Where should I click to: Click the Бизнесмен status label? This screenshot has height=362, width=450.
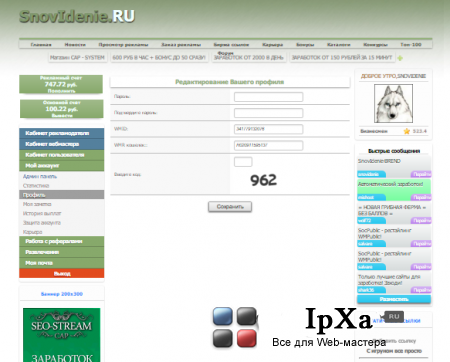374,131
